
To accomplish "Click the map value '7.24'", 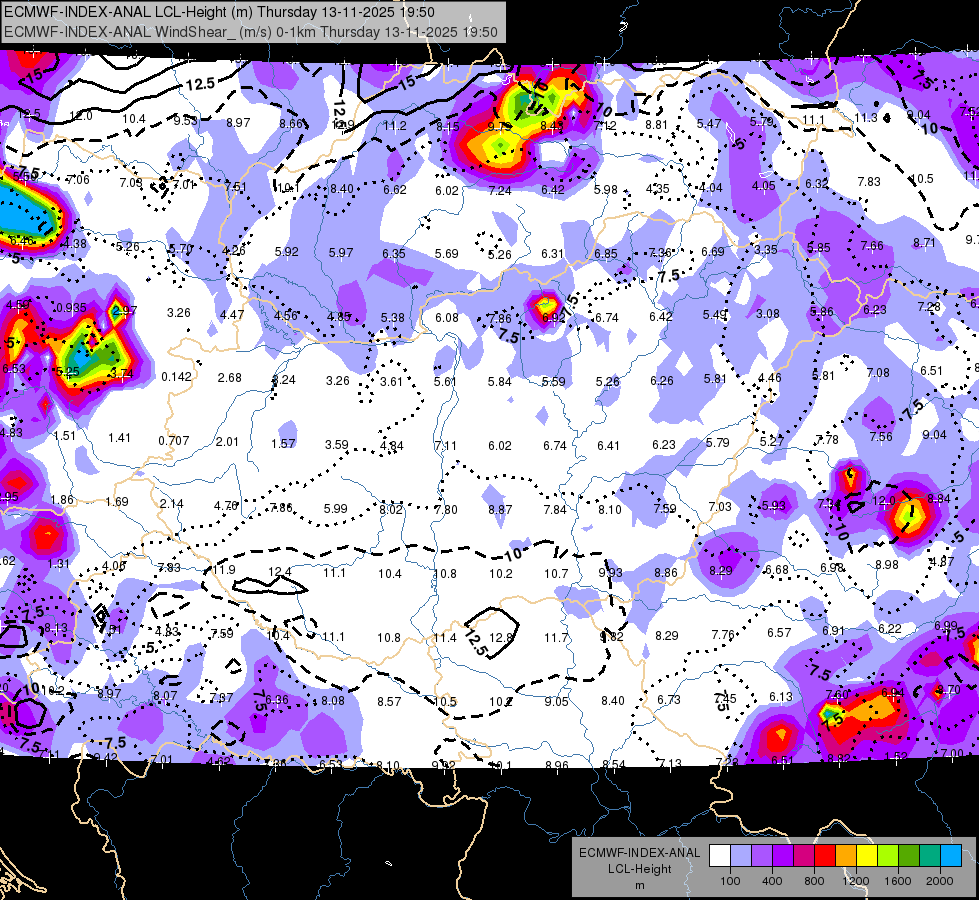I will click(500, 190).
